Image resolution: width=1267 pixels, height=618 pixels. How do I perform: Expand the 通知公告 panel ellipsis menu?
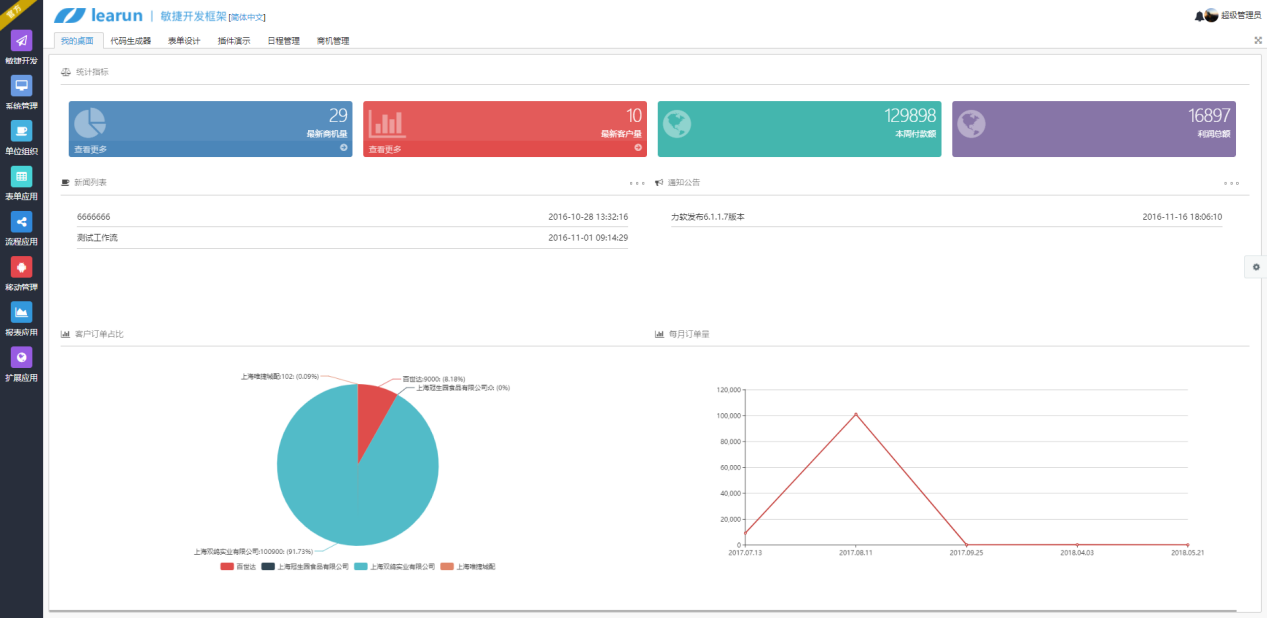click(1231, 183)
